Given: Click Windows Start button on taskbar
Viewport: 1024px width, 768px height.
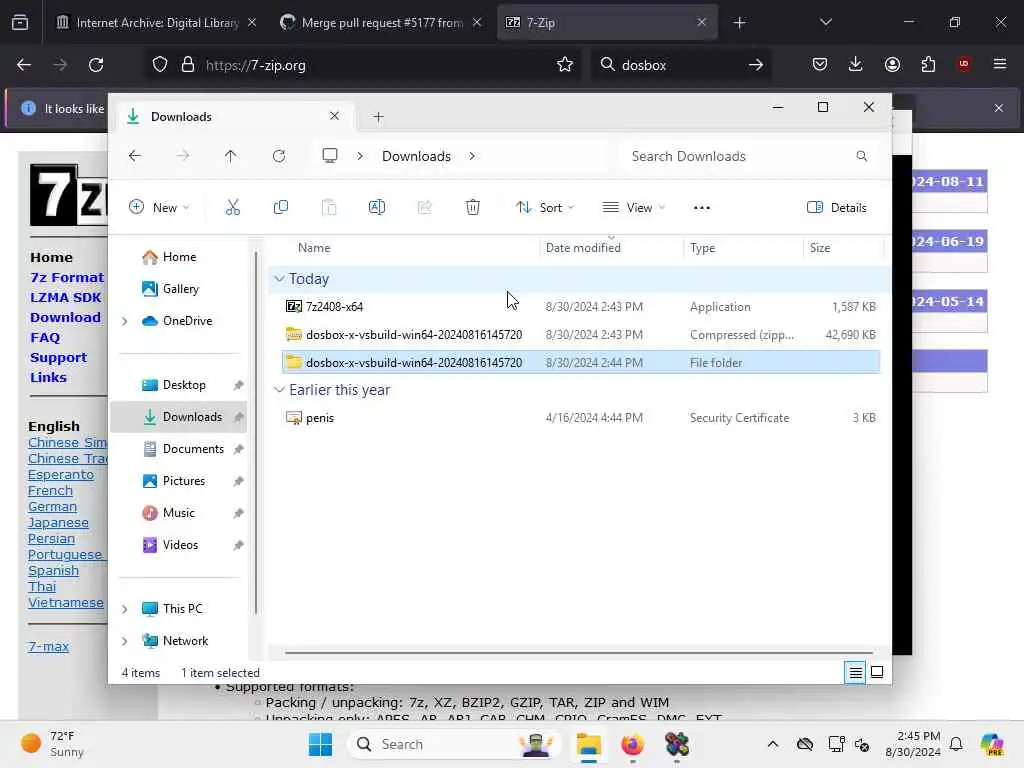Looking at the screenshot, I should coord(320,744).
